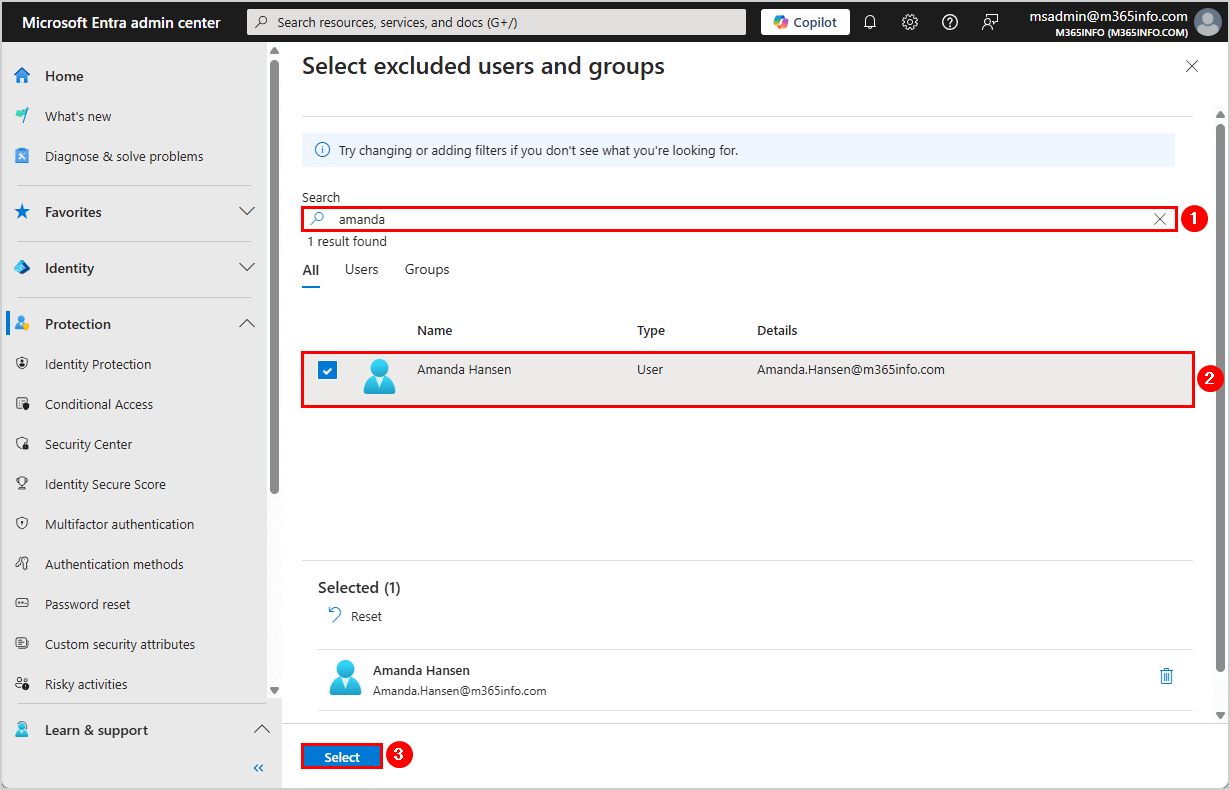This screenshot has height=790, width=1230.
Task: Click the msadmin account avatar
Action: [x=1208, y=22]
